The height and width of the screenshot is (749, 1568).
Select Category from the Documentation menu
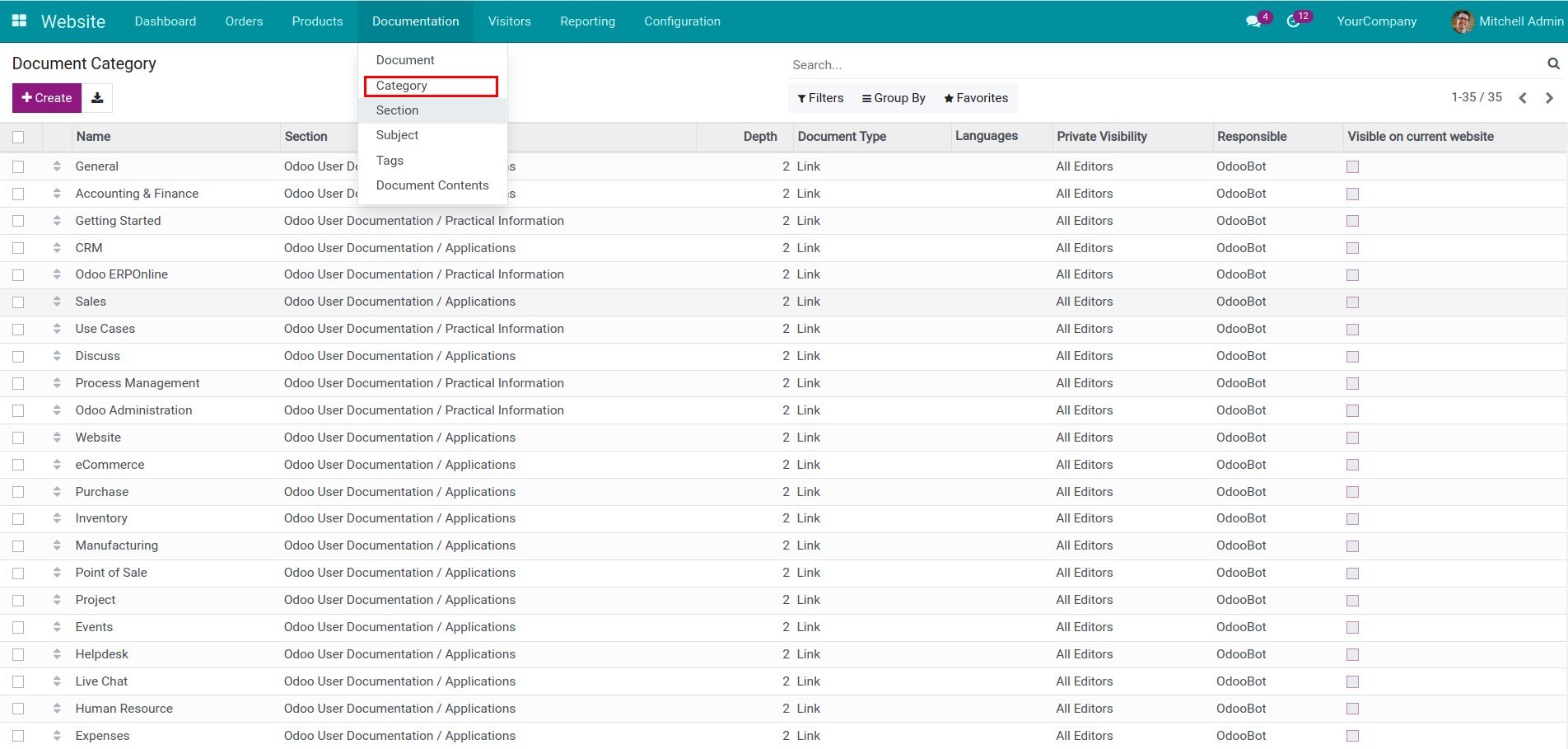coord(402,86)
